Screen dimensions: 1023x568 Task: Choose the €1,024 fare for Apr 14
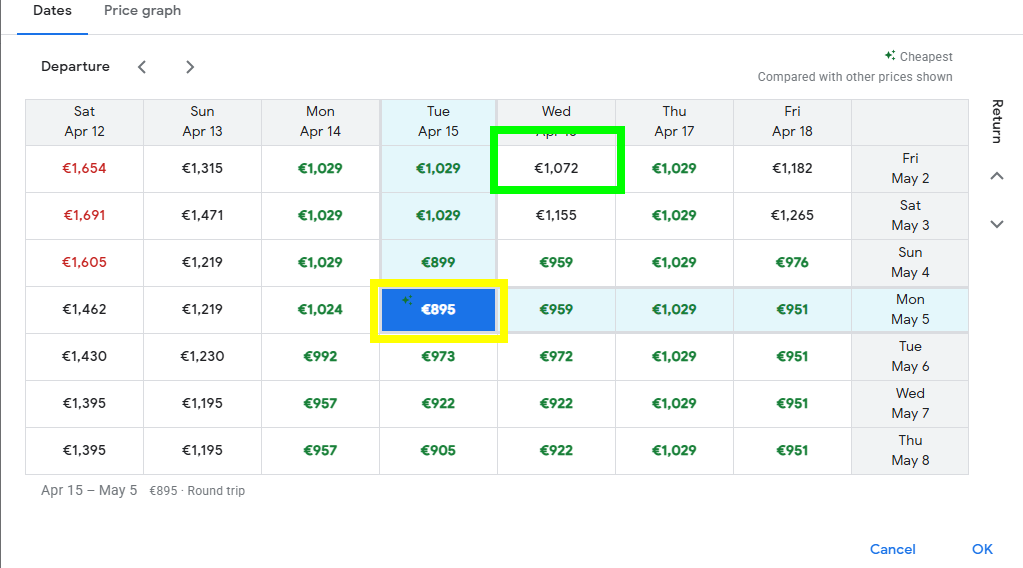pos(320,309)
